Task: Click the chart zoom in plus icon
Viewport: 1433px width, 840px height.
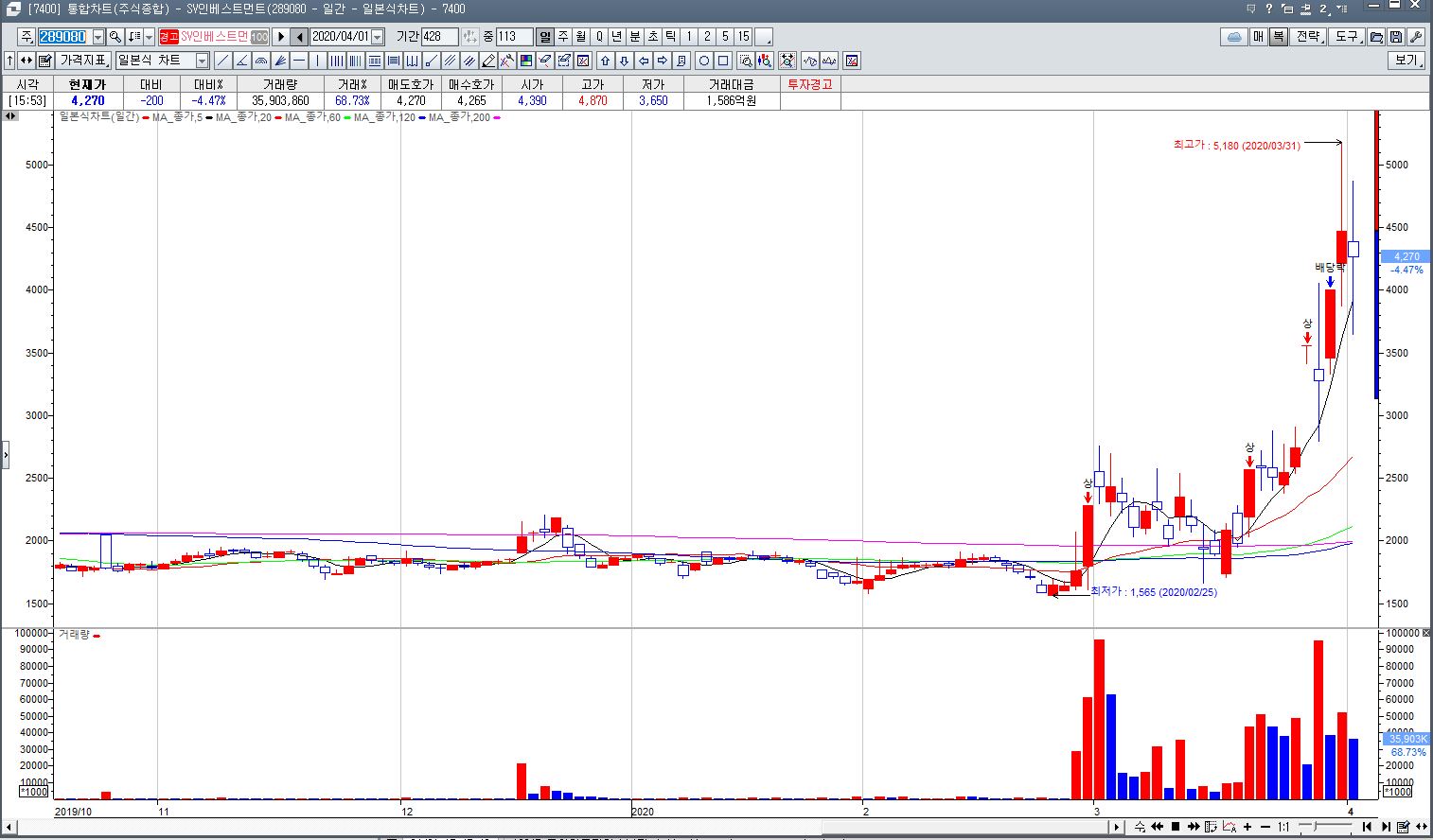Action: click(1247, 827)
